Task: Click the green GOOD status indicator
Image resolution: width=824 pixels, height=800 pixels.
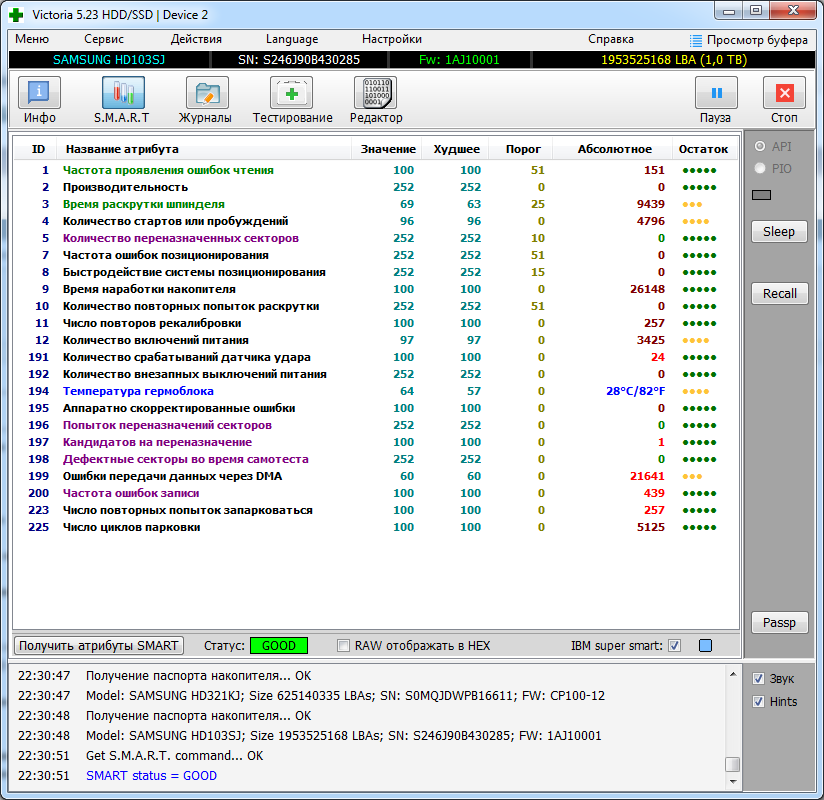Action: tap(279, 645)
